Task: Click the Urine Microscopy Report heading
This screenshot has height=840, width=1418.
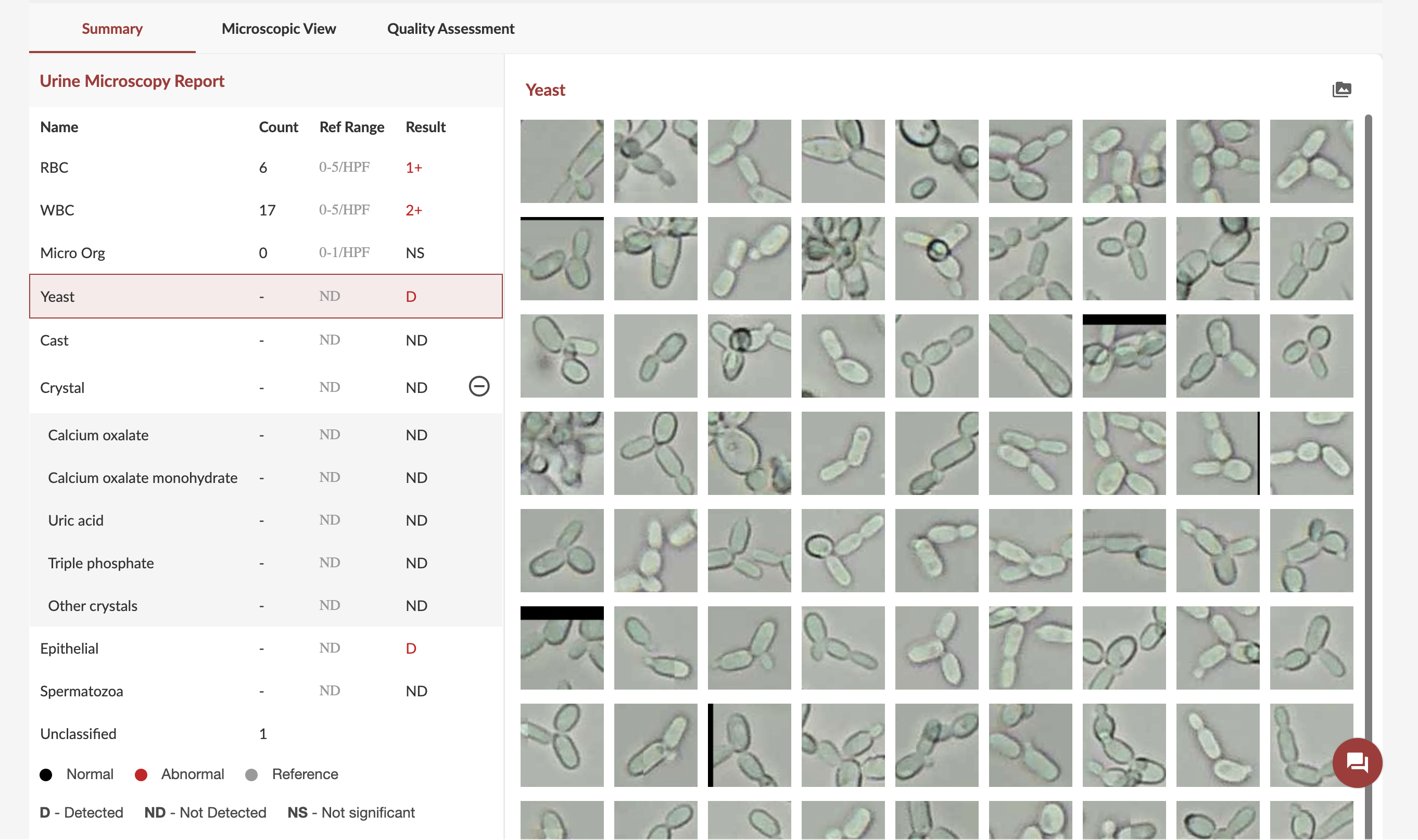Action: pyautogui.click(x=132, y=81)
